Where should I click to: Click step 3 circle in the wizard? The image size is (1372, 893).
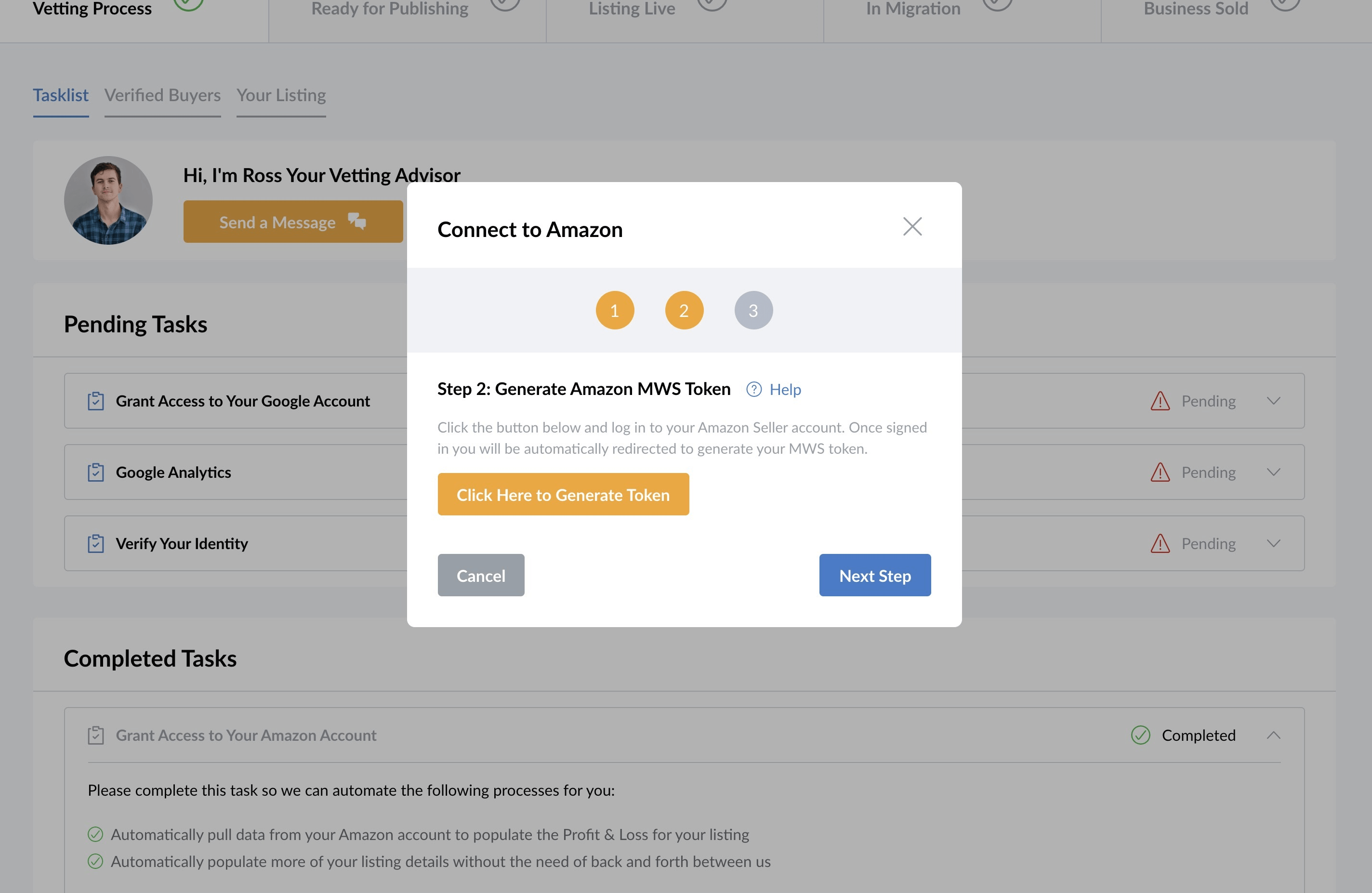pos(753,310)
